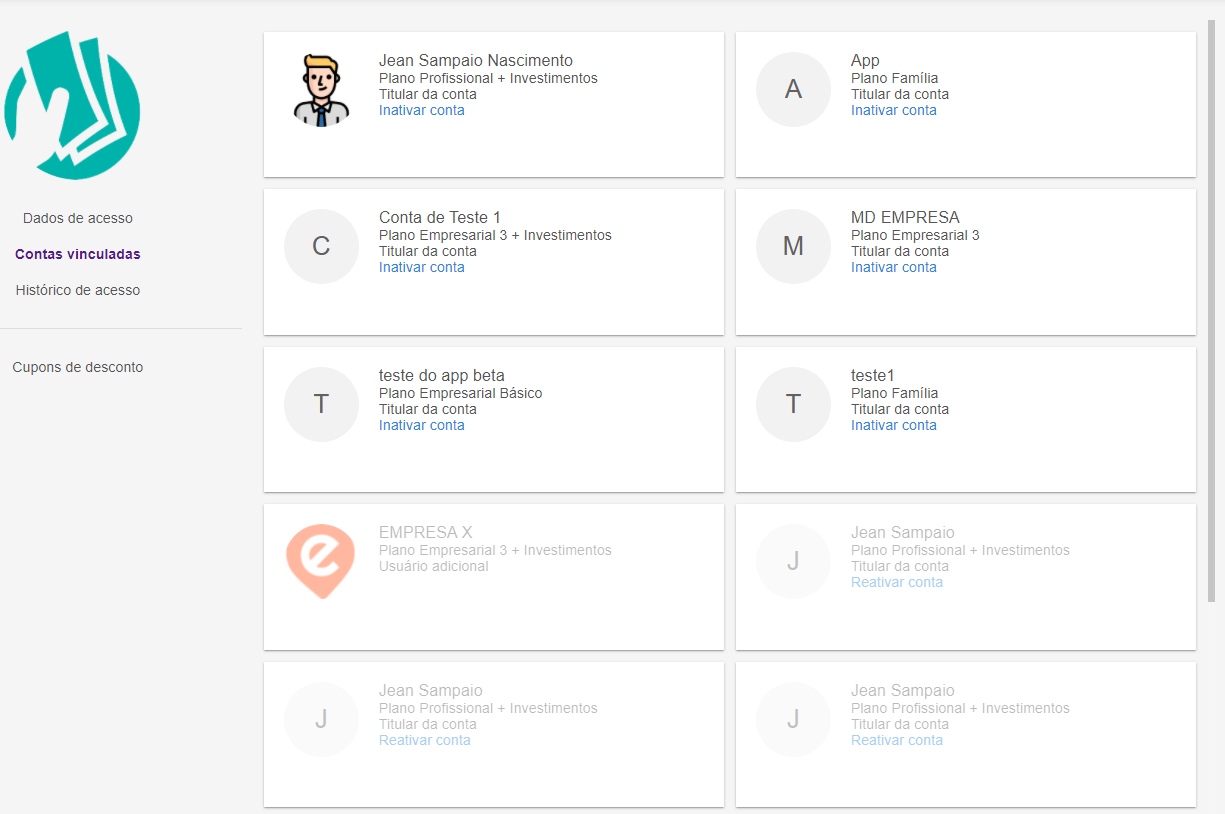Screen dimensions: 1225x814
Task: Open Cupons de desconto section
Action: click(78, 367)
